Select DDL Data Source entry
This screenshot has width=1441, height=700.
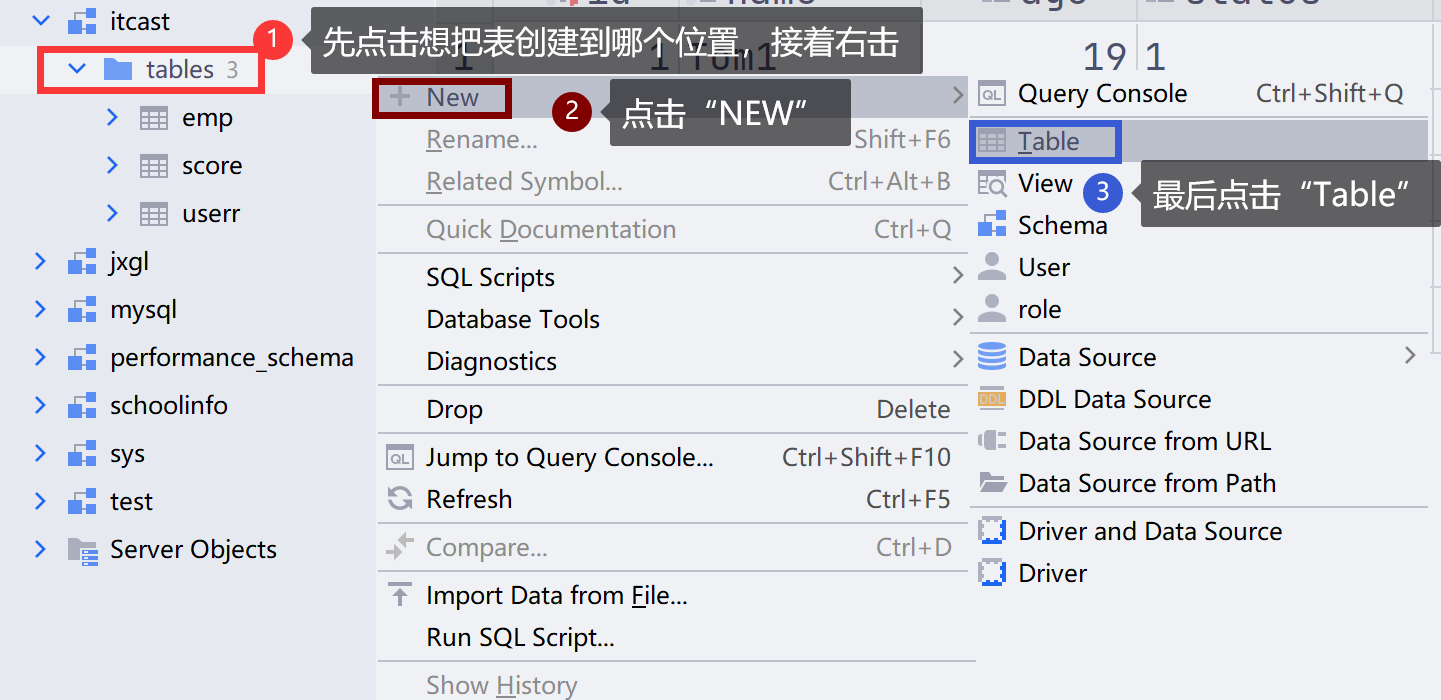(1199, 399)
